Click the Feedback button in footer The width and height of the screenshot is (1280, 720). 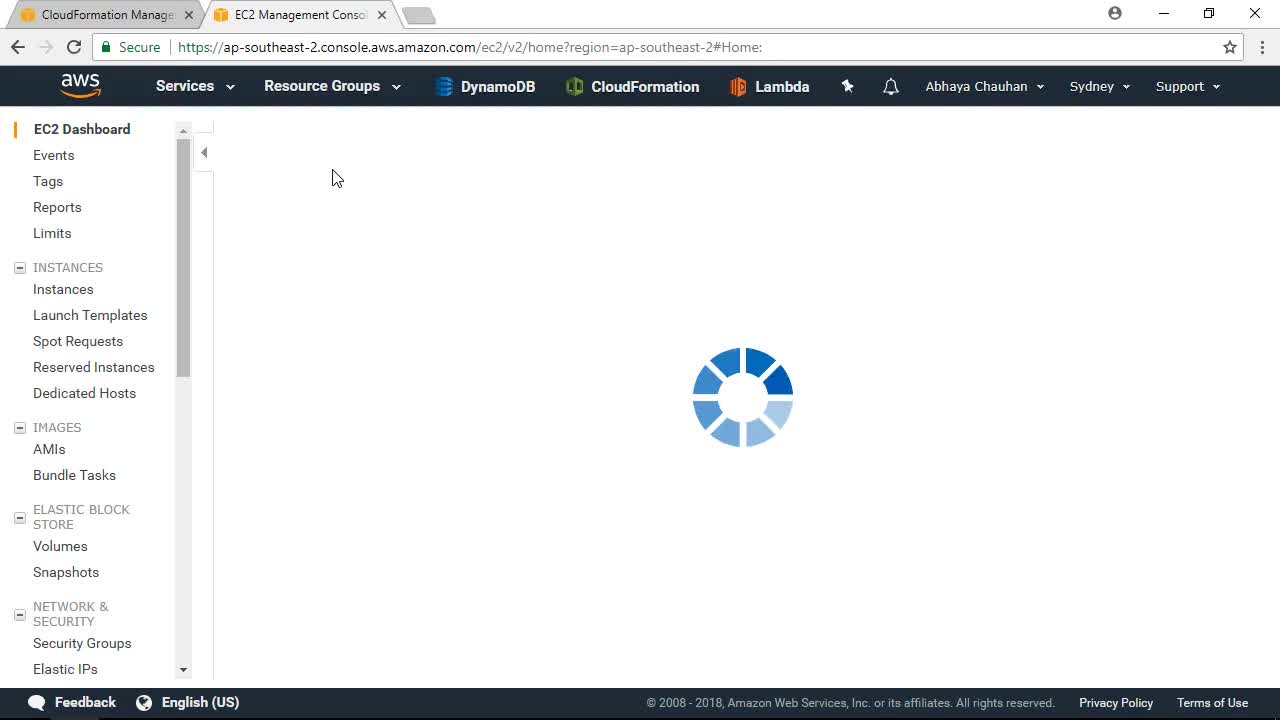tap(72, 702)
